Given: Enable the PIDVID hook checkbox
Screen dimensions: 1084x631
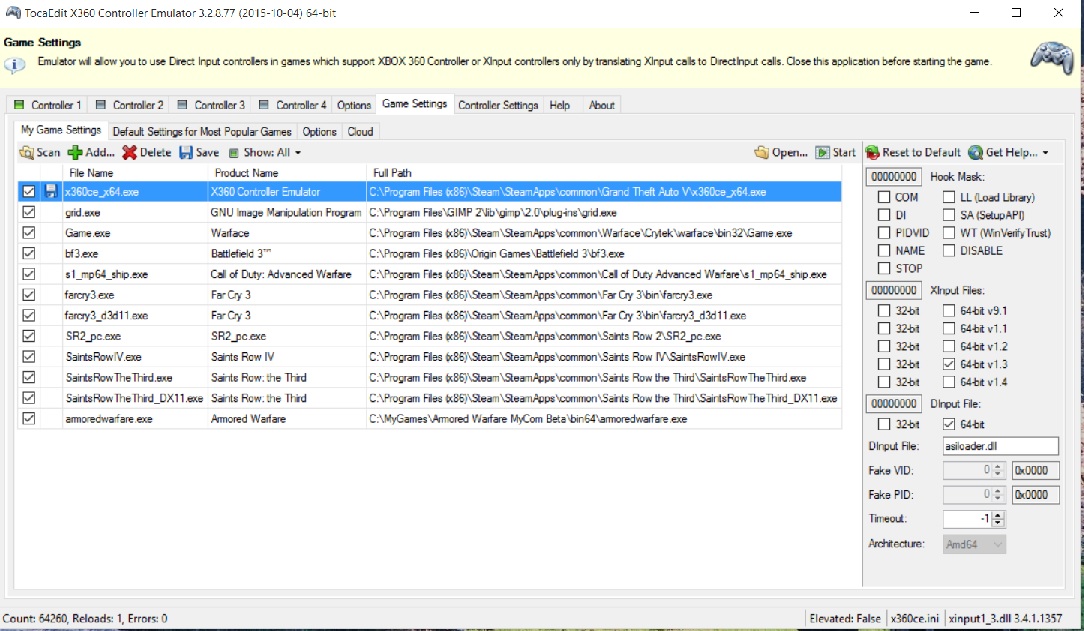Looking at the screenshot, I should (x=884, y=232).
